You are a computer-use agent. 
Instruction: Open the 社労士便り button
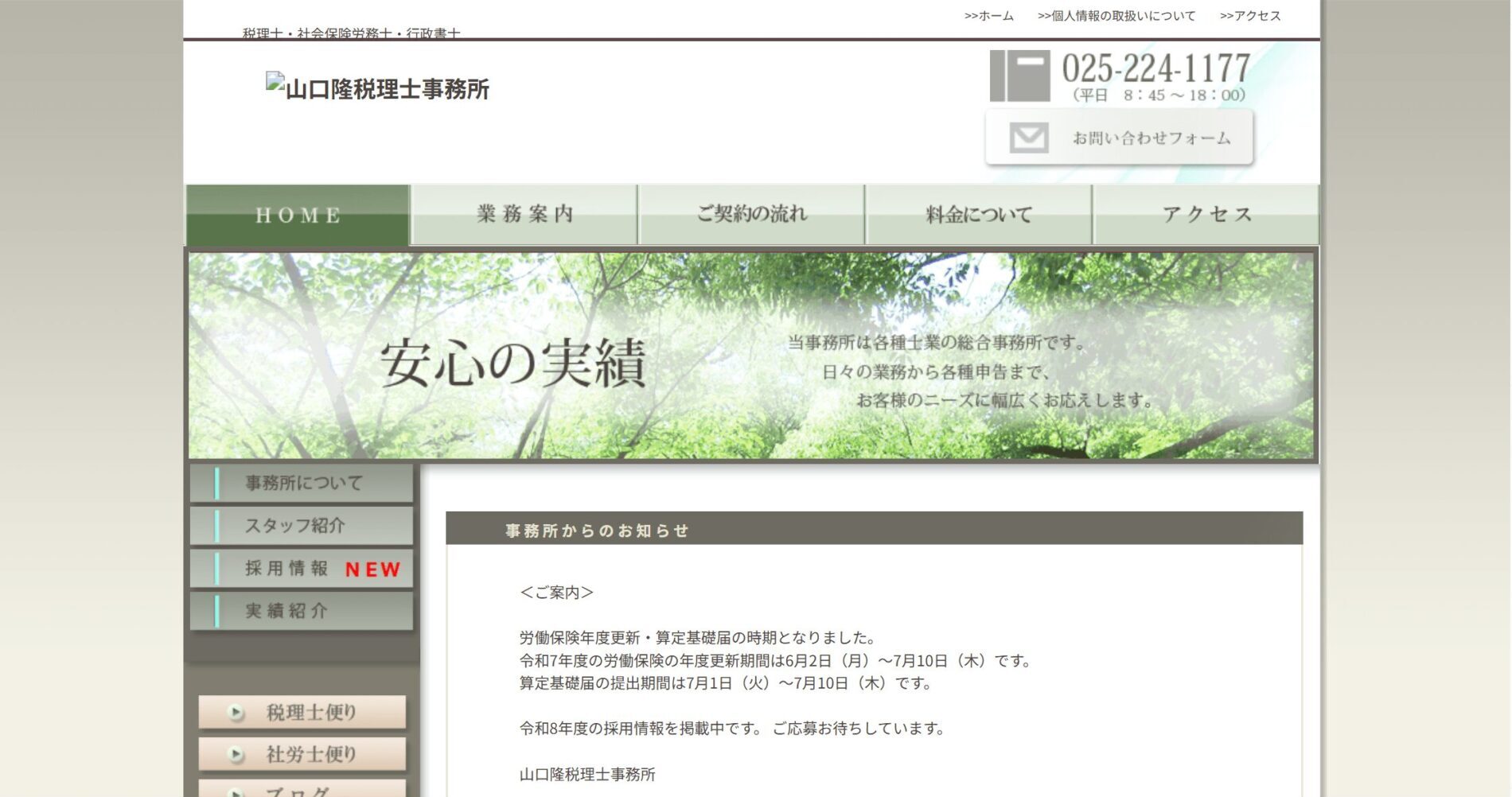(x=302, y=754)
